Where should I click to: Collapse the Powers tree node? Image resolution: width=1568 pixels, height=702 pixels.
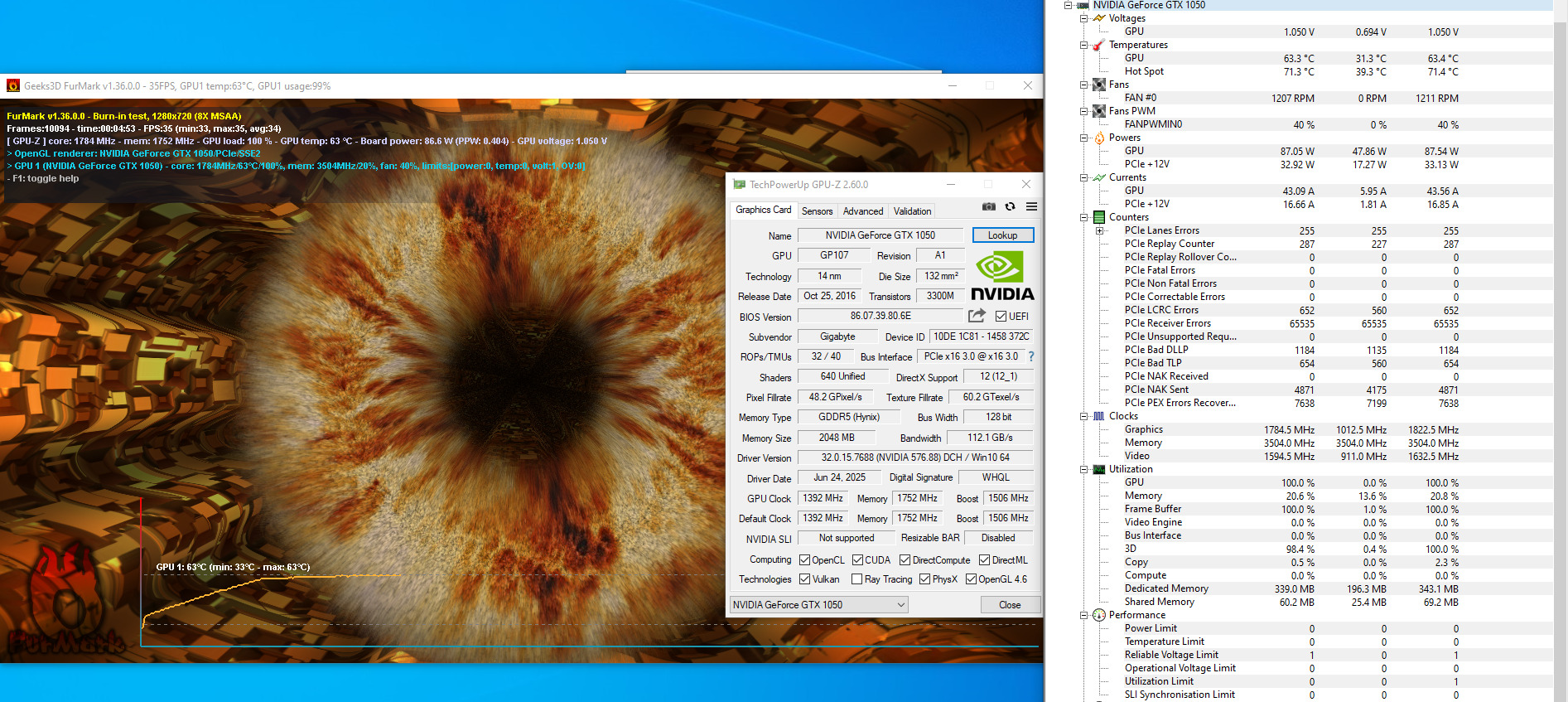(x=1083, y=138)
